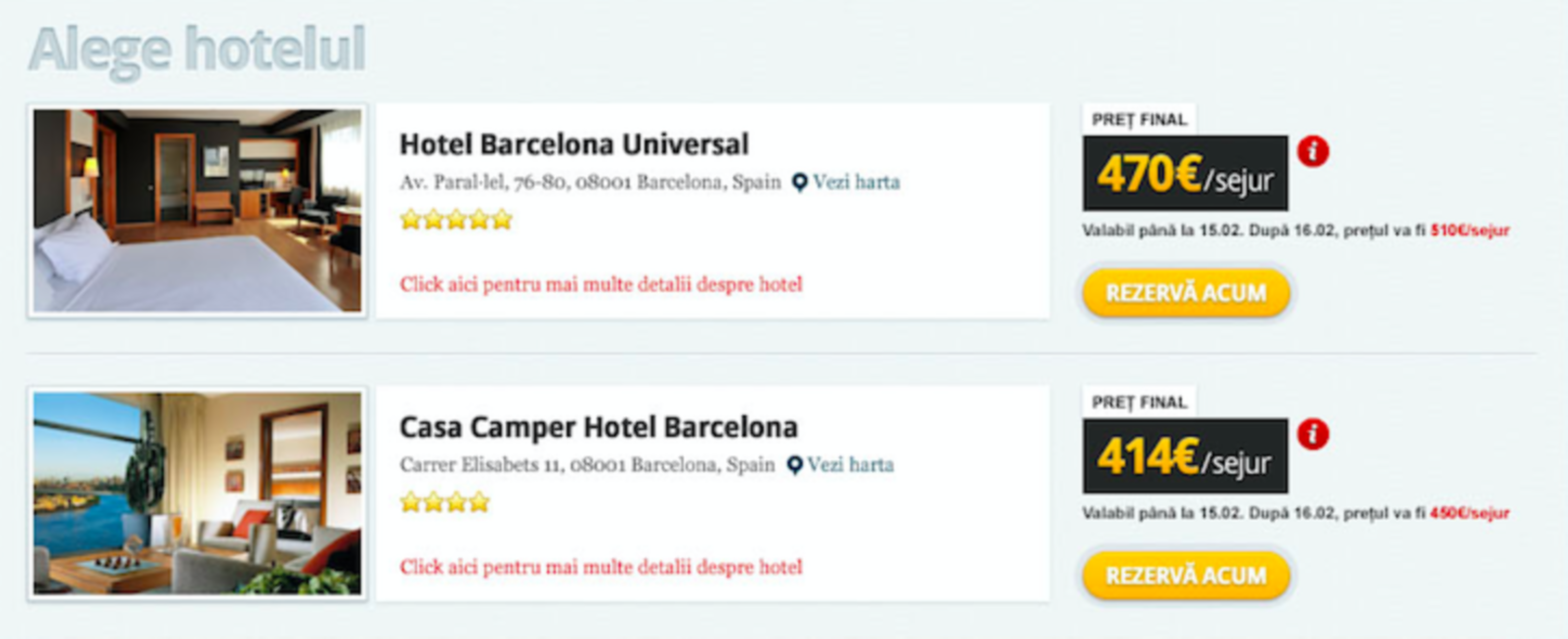Open the Casa Camper Hotel room photo
The image size is (1568, 639).
tap(197, 494)
